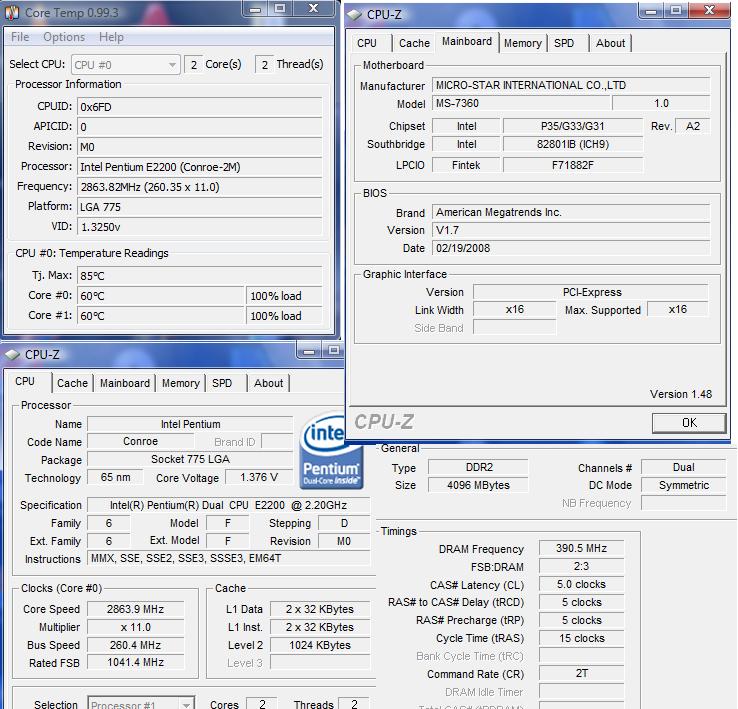Open the File menu in Core Temp
Image resolution: width=738 pixels, height=709 pixels.
click(x=20, y=37)
